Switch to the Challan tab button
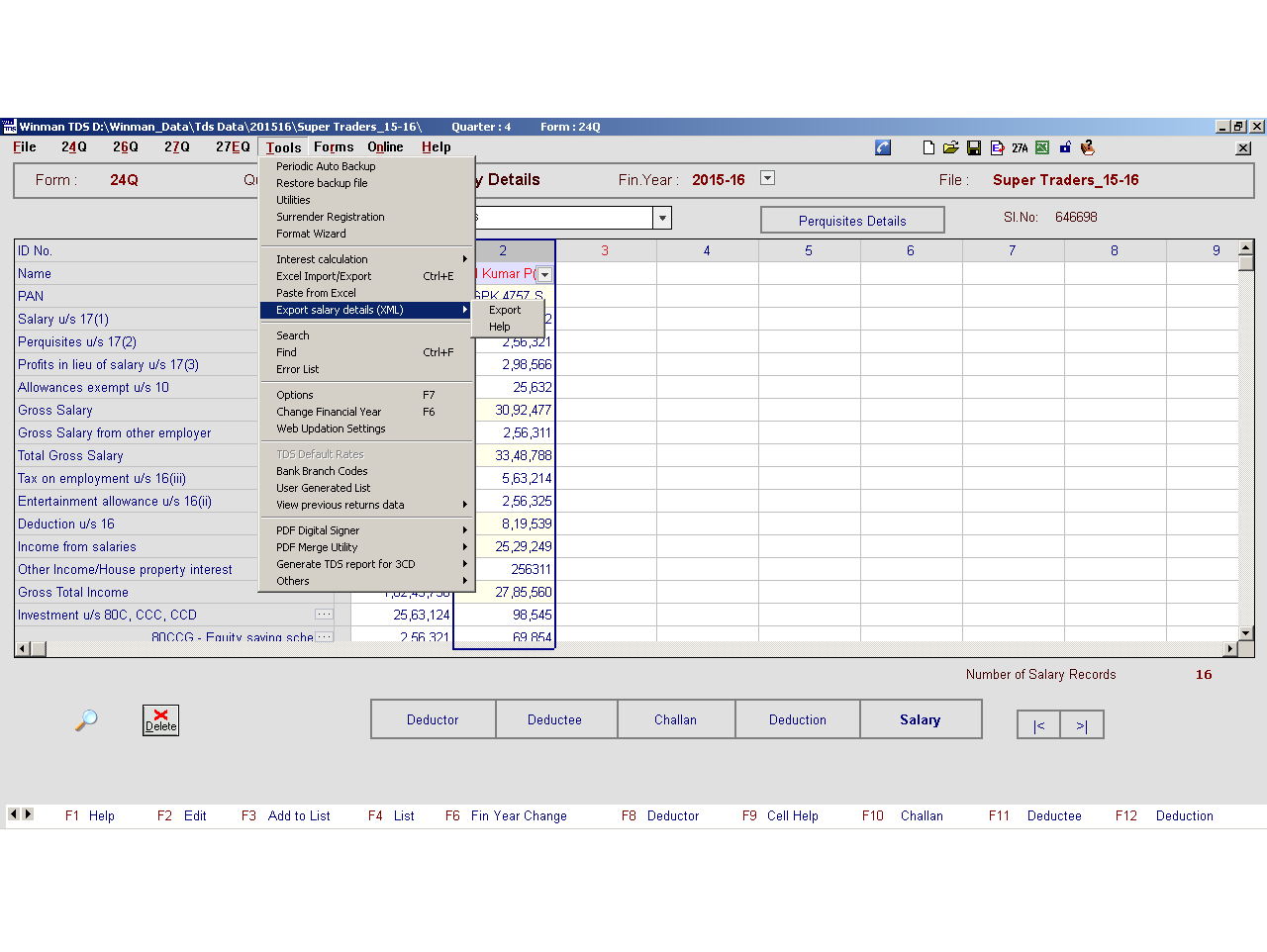 point(675,719)
